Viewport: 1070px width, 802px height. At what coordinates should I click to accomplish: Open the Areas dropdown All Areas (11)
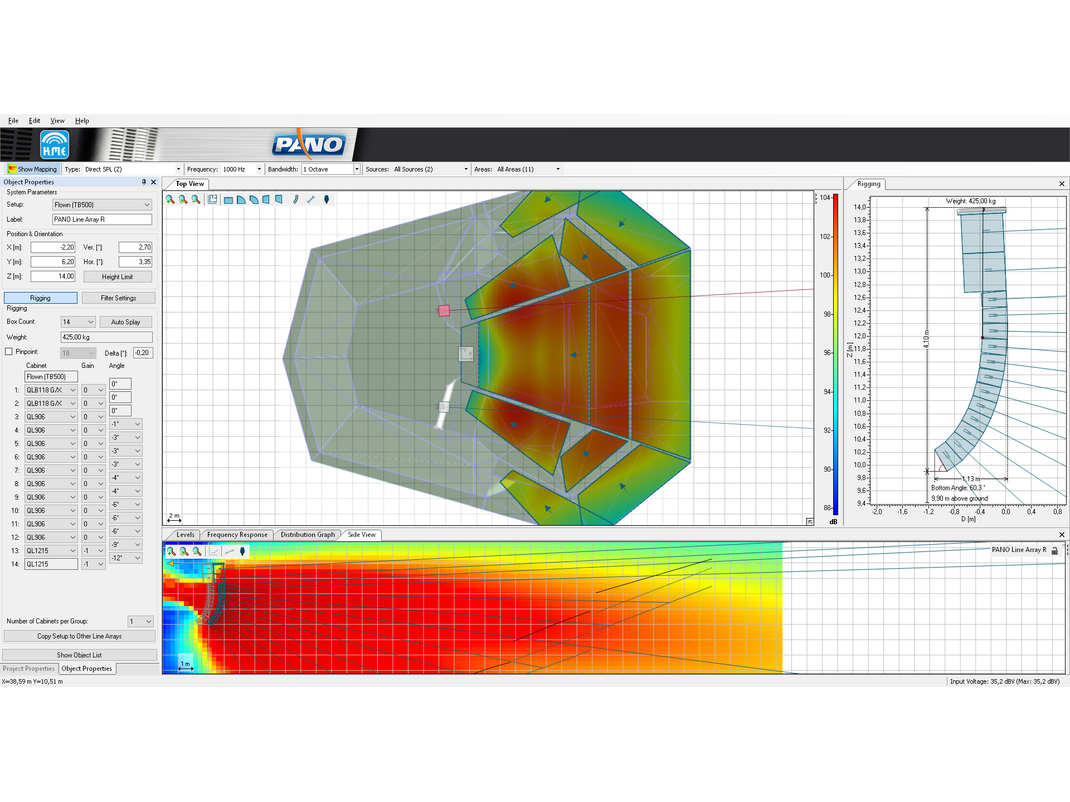coord(528,169)
